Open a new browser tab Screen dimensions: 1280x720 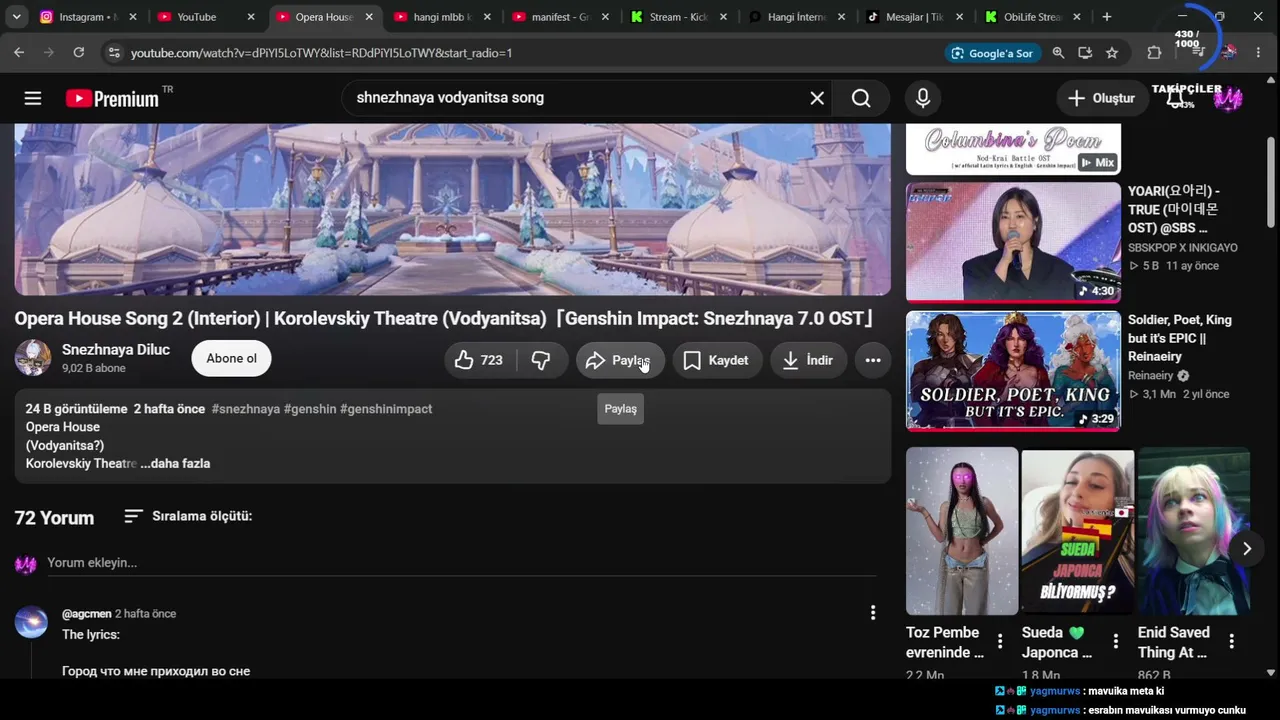click(1107, 17)
